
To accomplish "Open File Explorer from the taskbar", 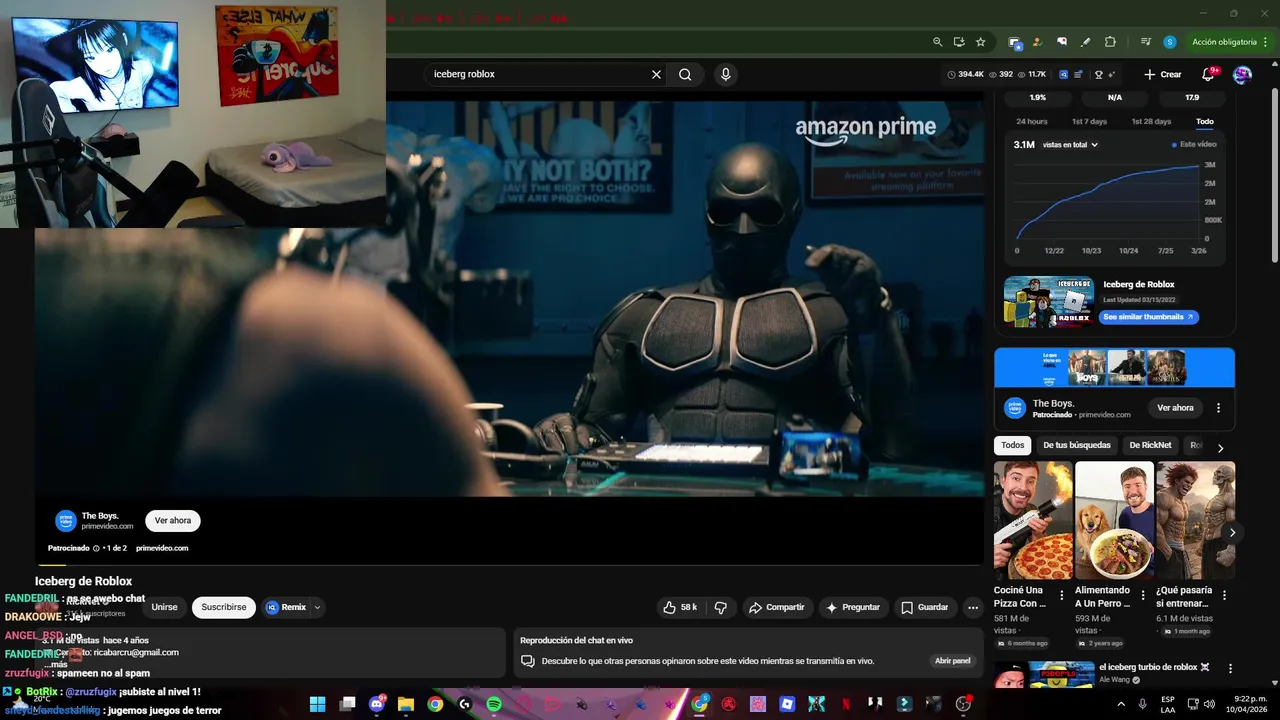I will pyautogui.click(x=406, y=704).
